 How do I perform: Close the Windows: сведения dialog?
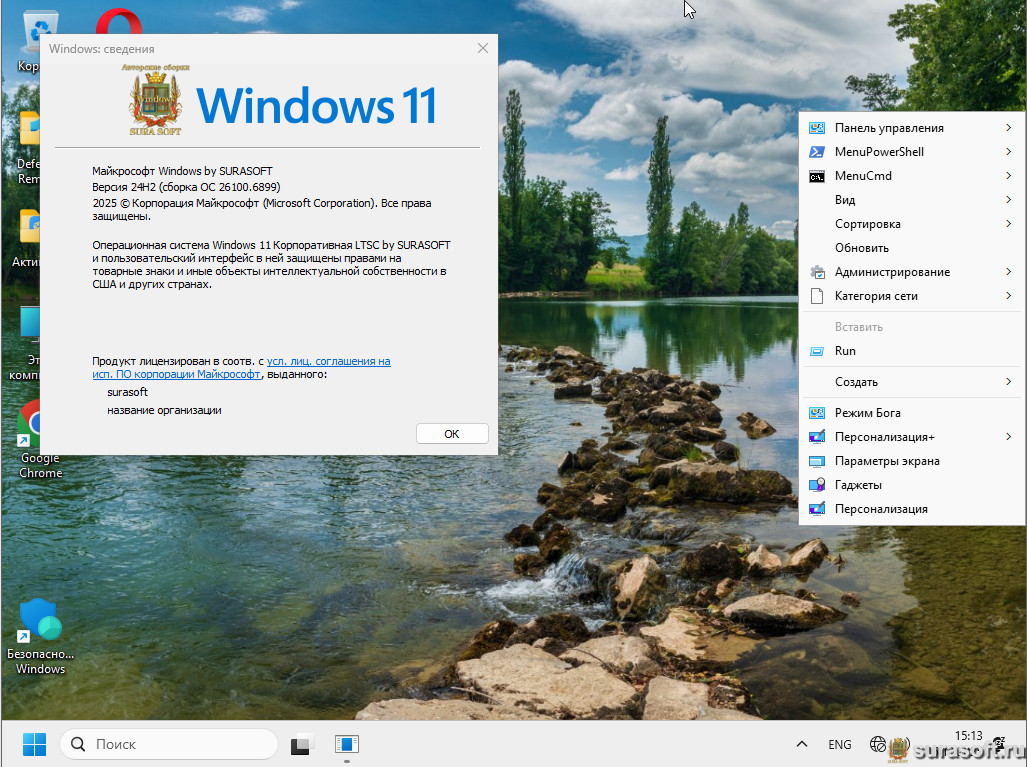tap(483, 48)
